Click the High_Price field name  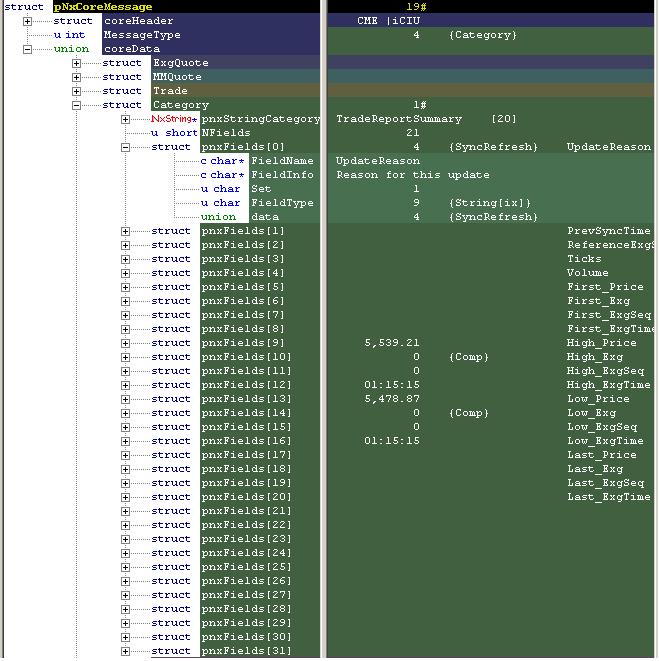(x=602, y=343)
